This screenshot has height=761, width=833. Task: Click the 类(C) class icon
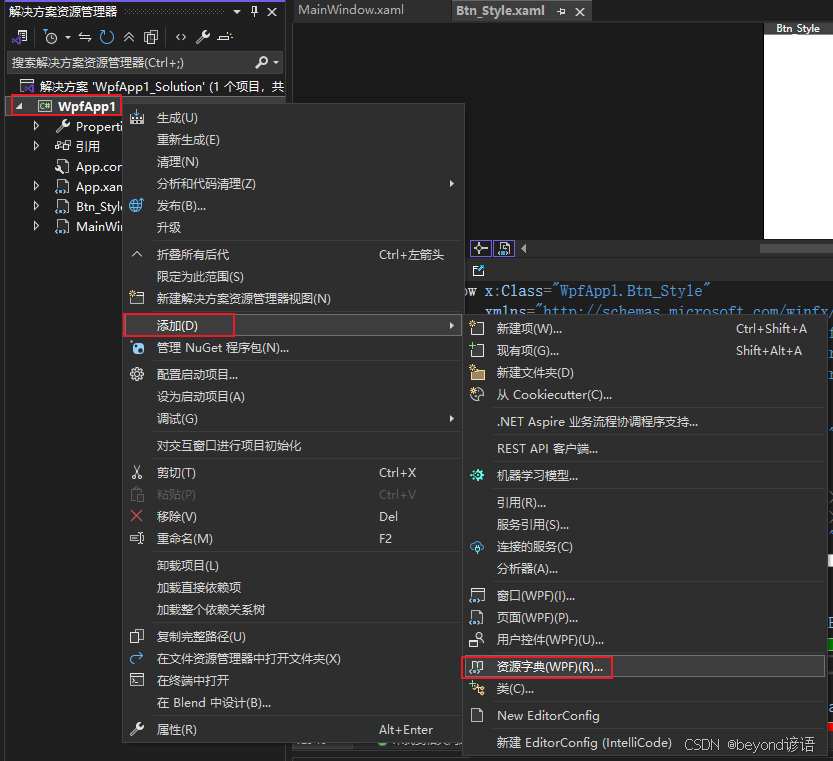pos(477,688)
